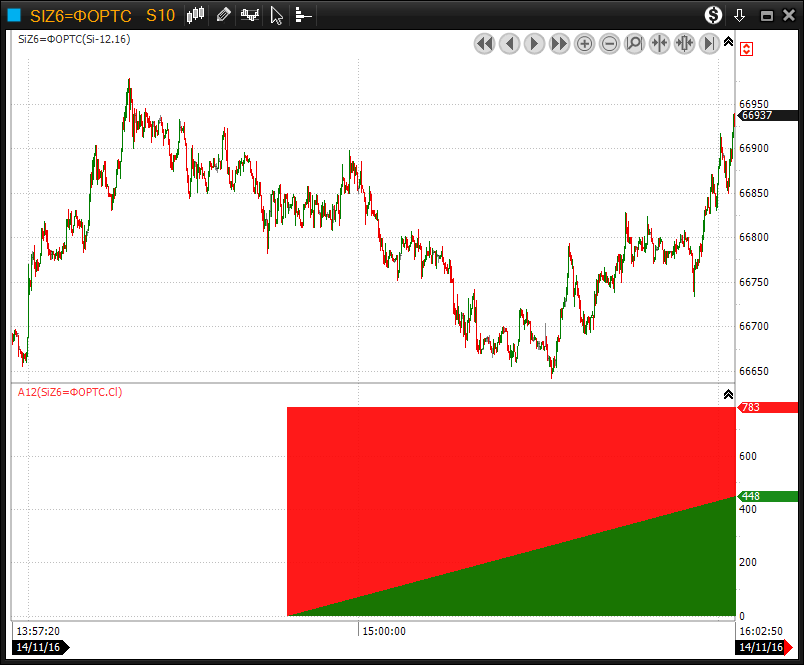804x665 pixels.
Task: Select the pencil drawing tool
Action: coord(223,15)
